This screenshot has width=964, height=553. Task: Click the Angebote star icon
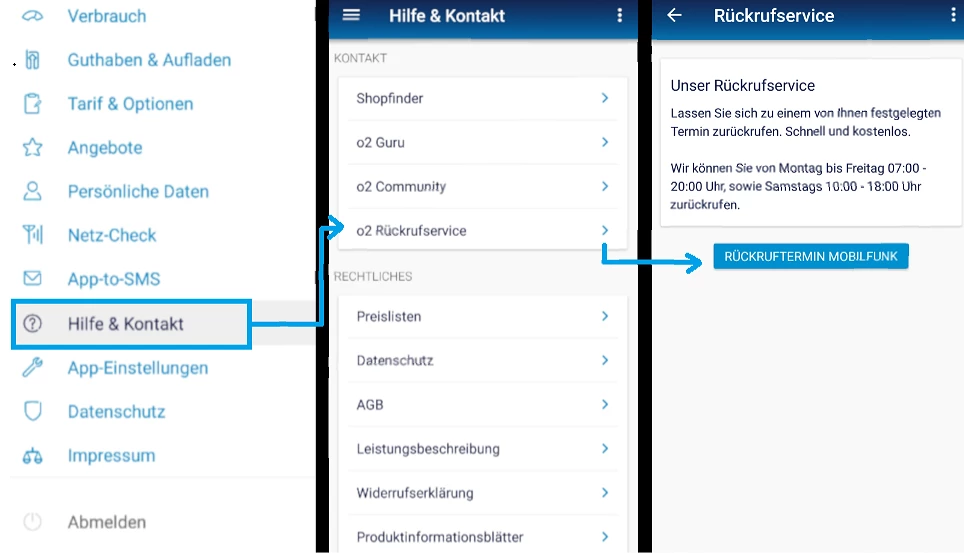click(x=33, y=148)
